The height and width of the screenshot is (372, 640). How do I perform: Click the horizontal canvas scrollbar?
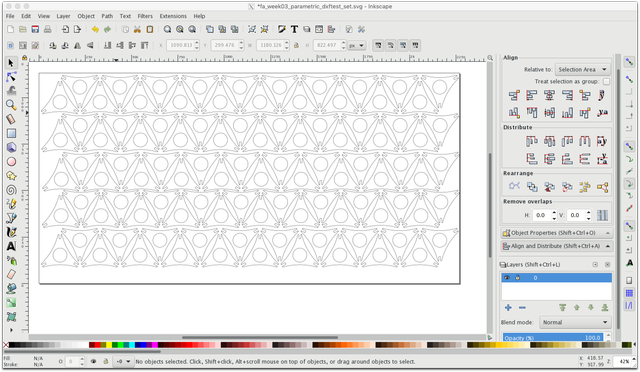[259, 337]
